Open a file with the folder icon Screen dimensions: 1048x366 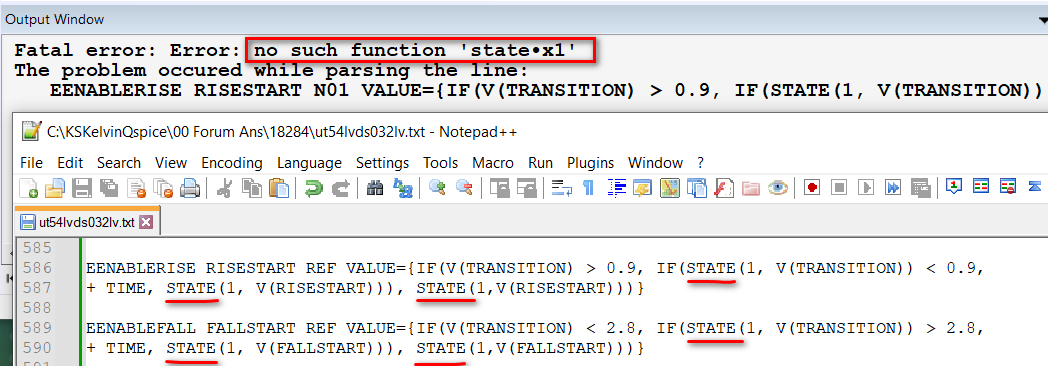coord(54,188)
